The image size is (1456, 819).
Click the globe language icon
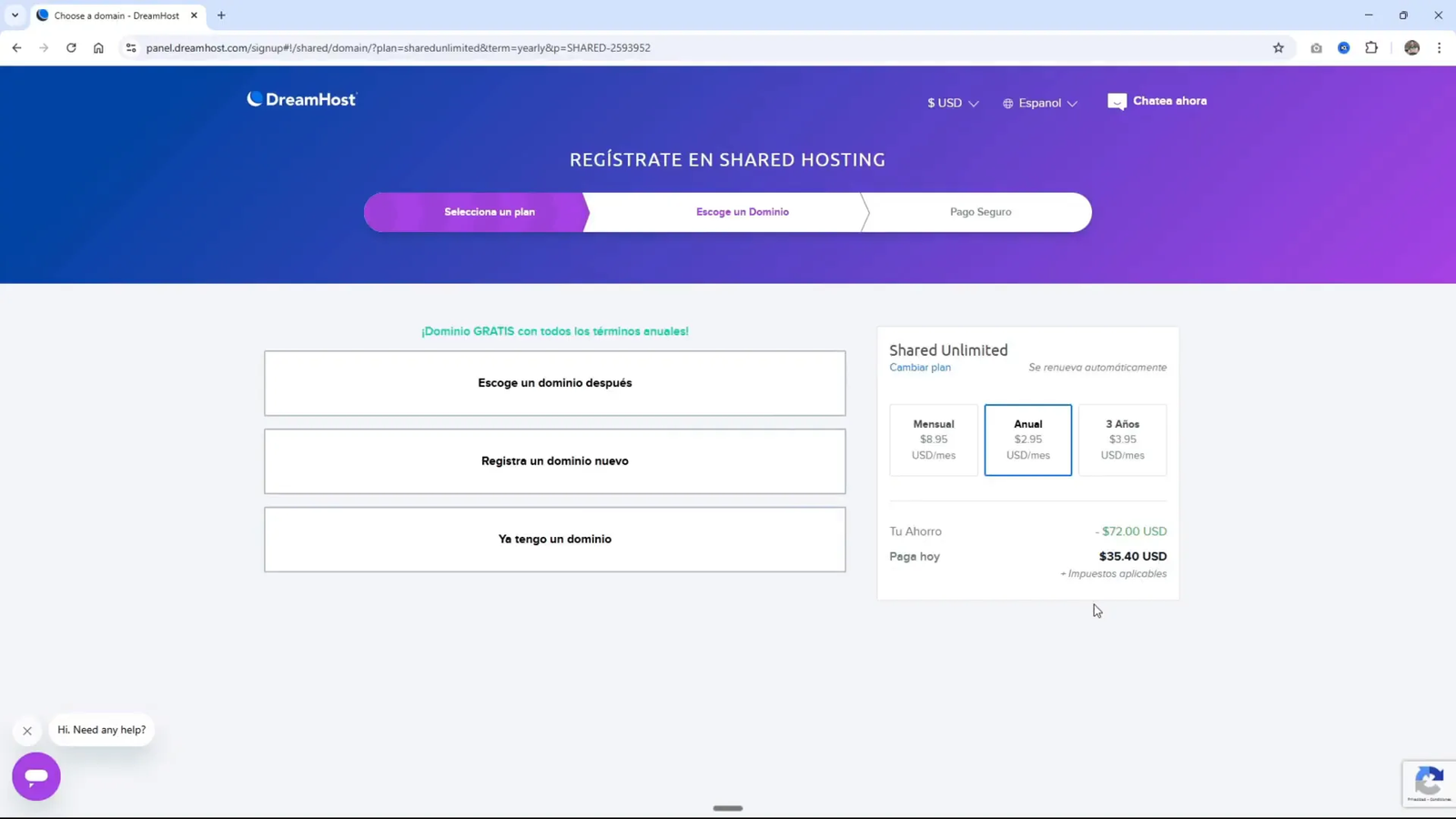[x=1007, y=104]
